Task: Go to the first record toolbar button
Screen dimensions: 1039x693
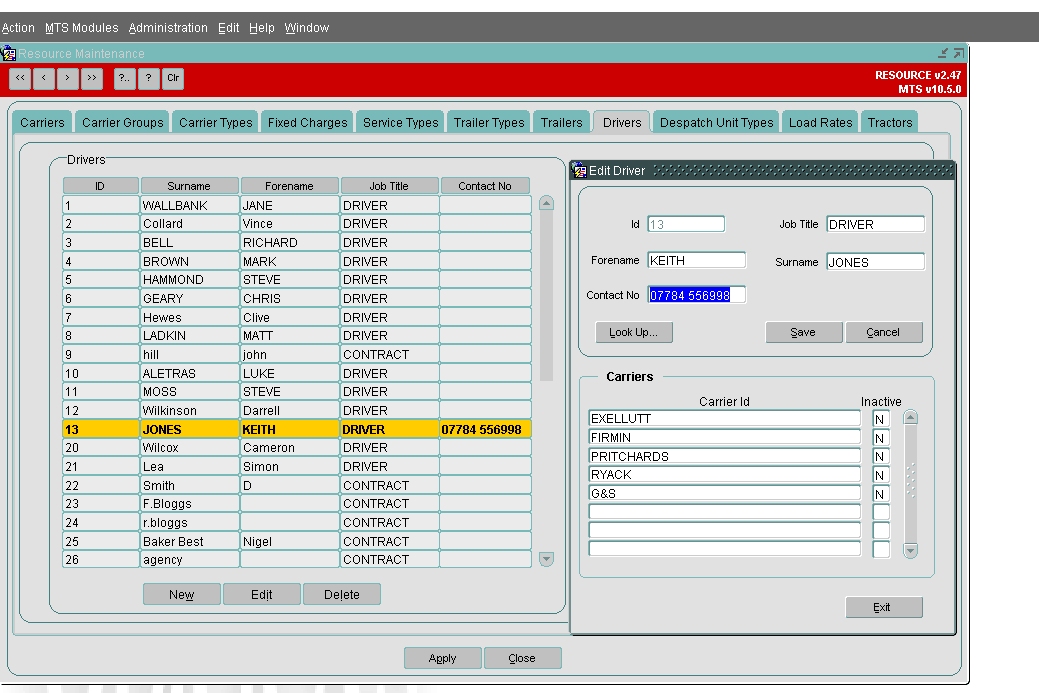Action: tap(21, 78)
